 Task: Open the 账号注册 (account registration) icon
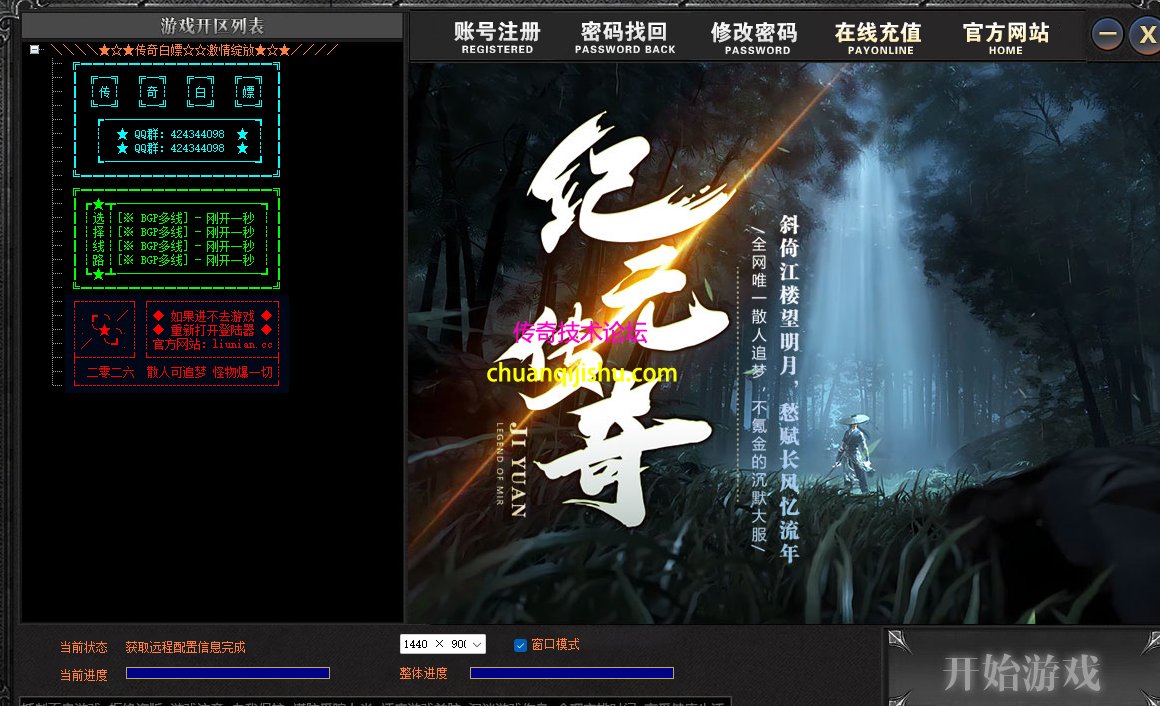click(x=497, y=34)
